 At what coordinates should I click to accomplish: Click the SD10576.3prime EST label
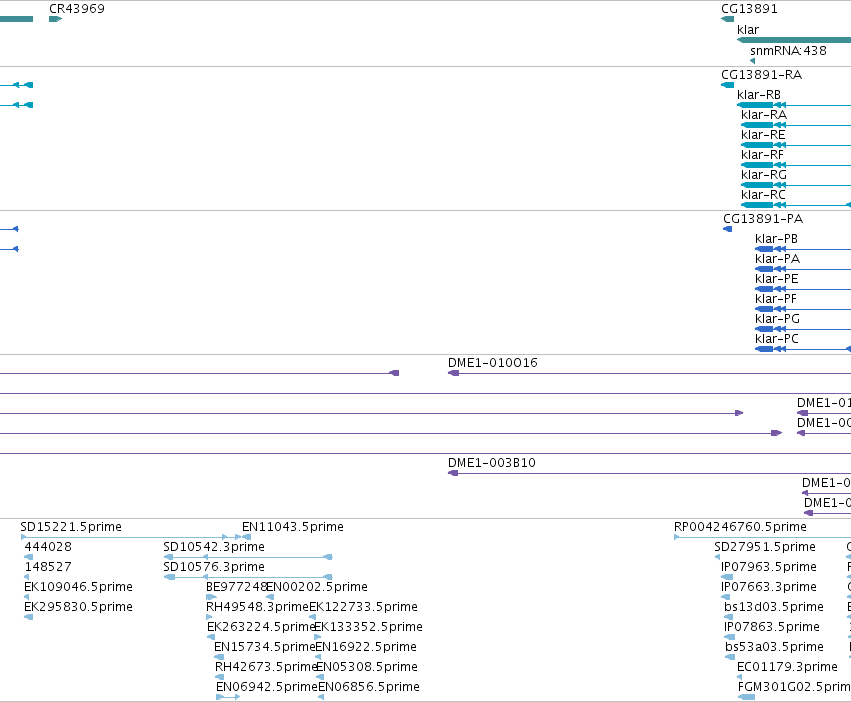tap(214, 567)
